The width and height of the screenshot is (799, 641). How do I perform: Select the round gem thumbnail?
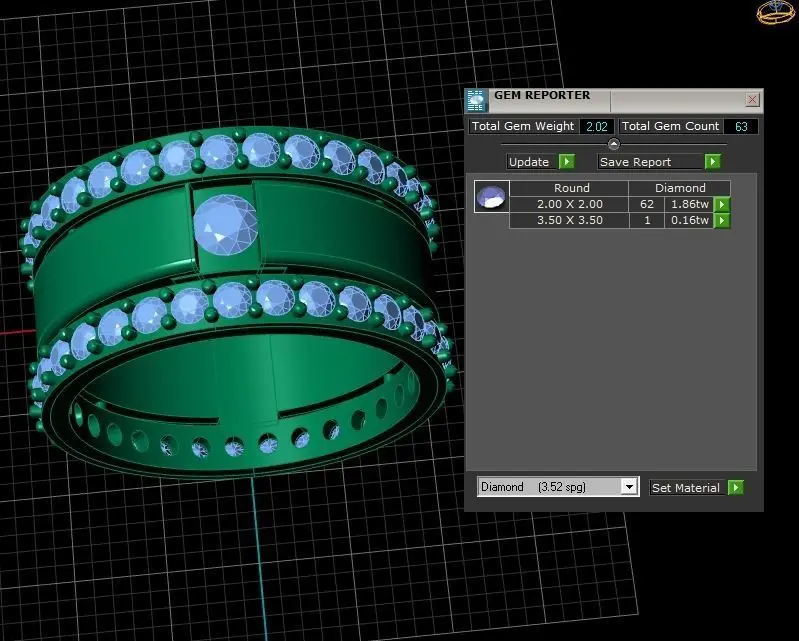click(491, 196)
